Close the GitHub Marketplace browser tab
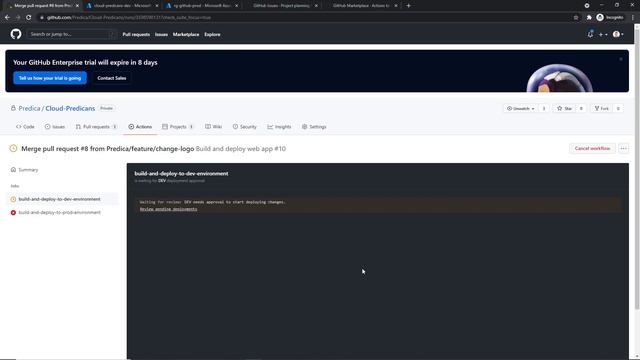Image resolution: width=640 pixels, height=360 pixels. click(396, 6)
